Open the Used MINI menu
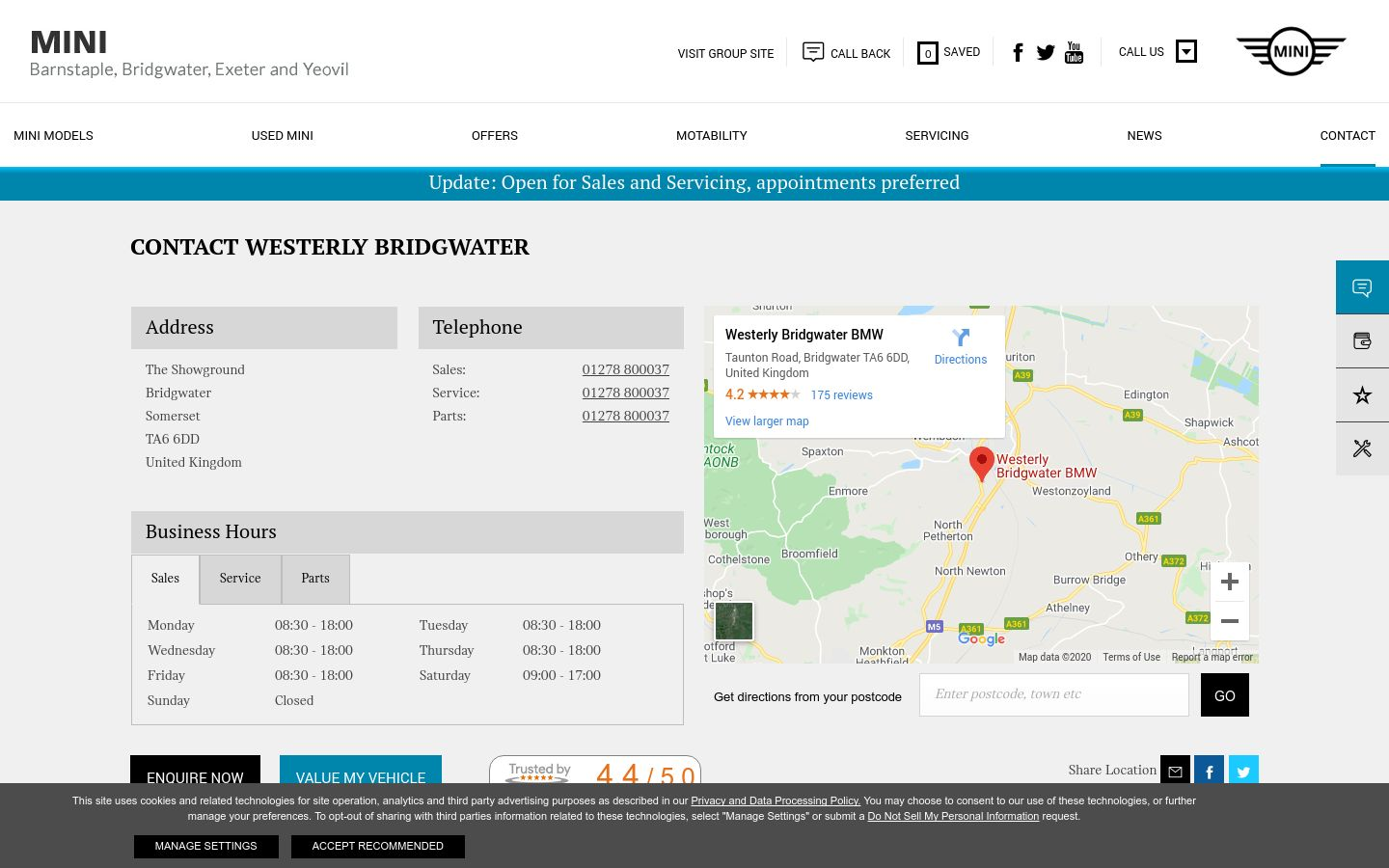The height and width of the screenshot is (868, 1389). pyautogui.click(x=283, y=136)
